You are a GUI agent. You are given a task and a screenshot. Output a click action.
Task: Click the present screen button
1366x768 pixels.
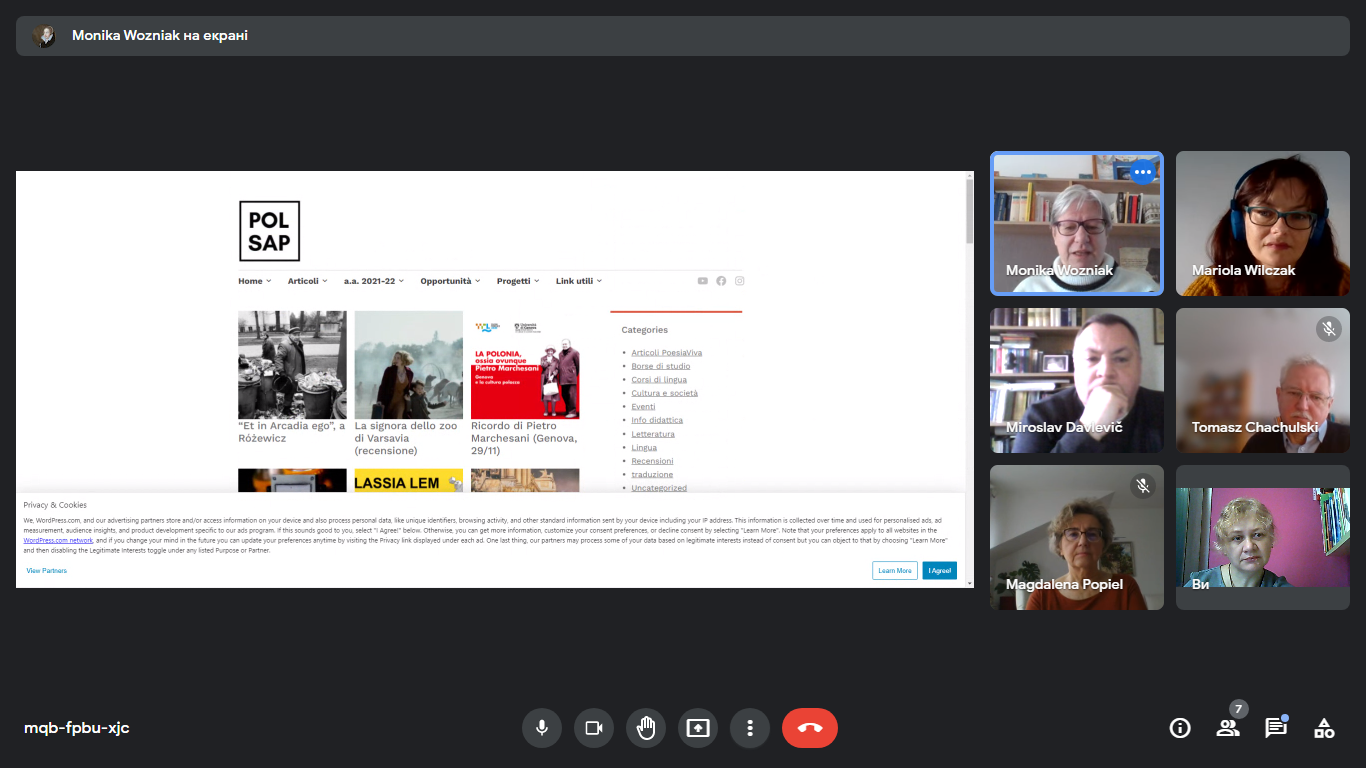point(698,728)
